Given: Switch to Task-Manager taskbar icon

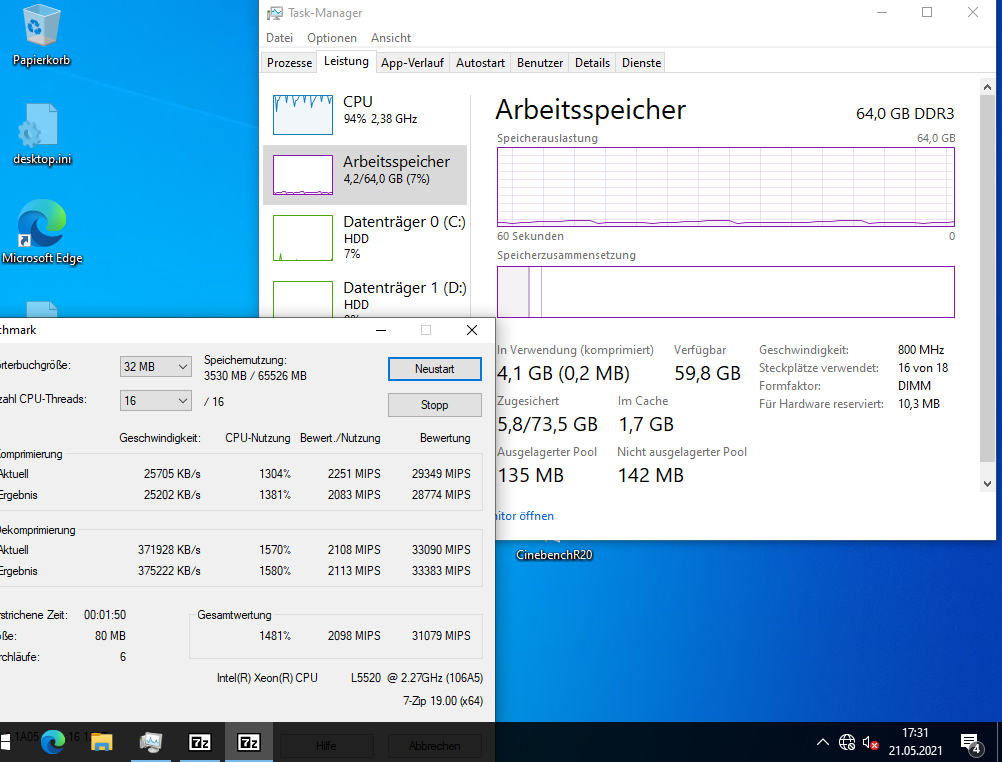Looking at the screenshot, I should tap(151, 742).
